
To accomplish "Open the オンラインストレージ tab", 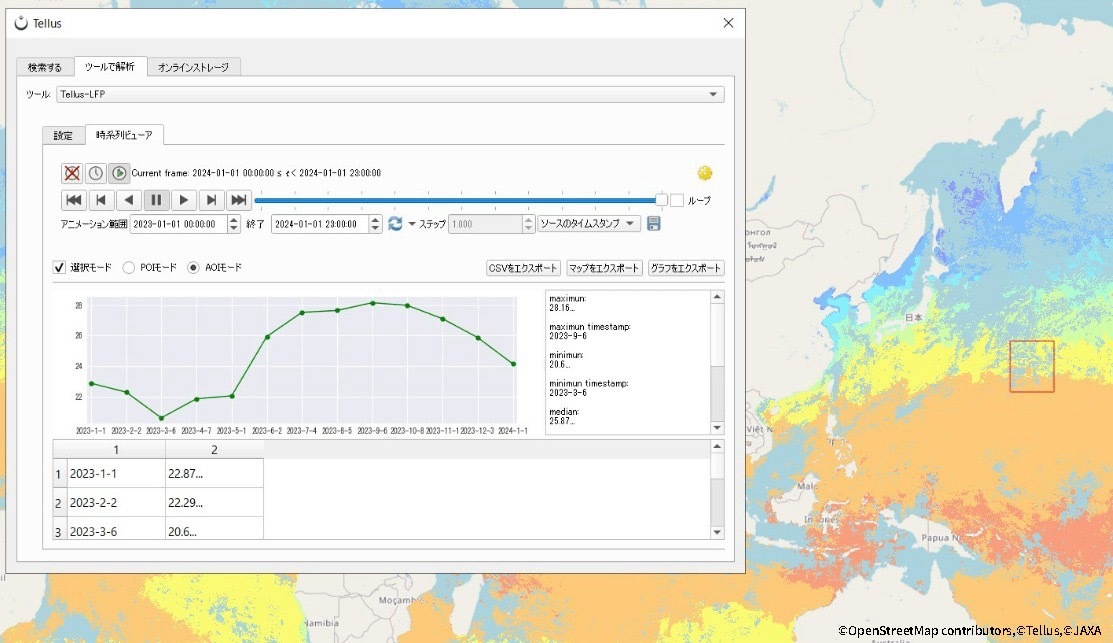I will point(193,67).
